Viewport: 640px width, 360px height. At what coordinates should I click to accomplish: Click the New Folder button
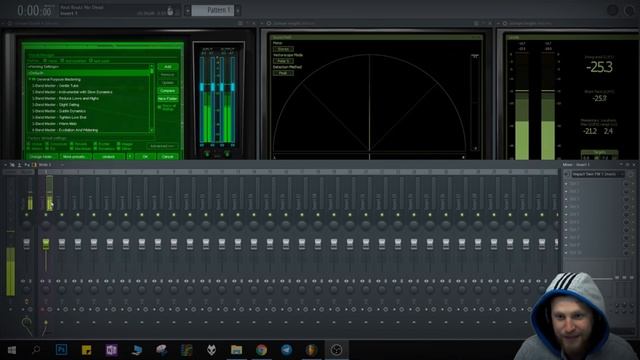pyautogui.click(x=168, y=99)
